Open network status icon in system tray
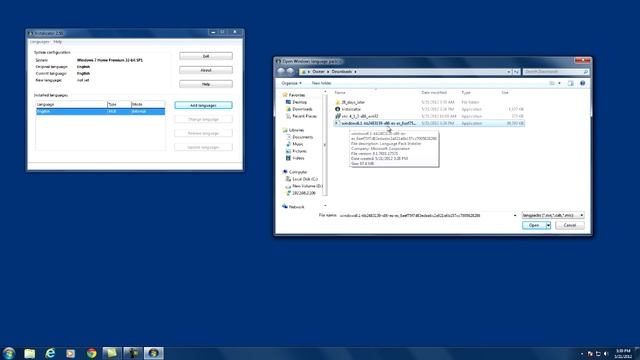Image resolution: width=640 pixels, height=360 pixels. coord(598,353)
